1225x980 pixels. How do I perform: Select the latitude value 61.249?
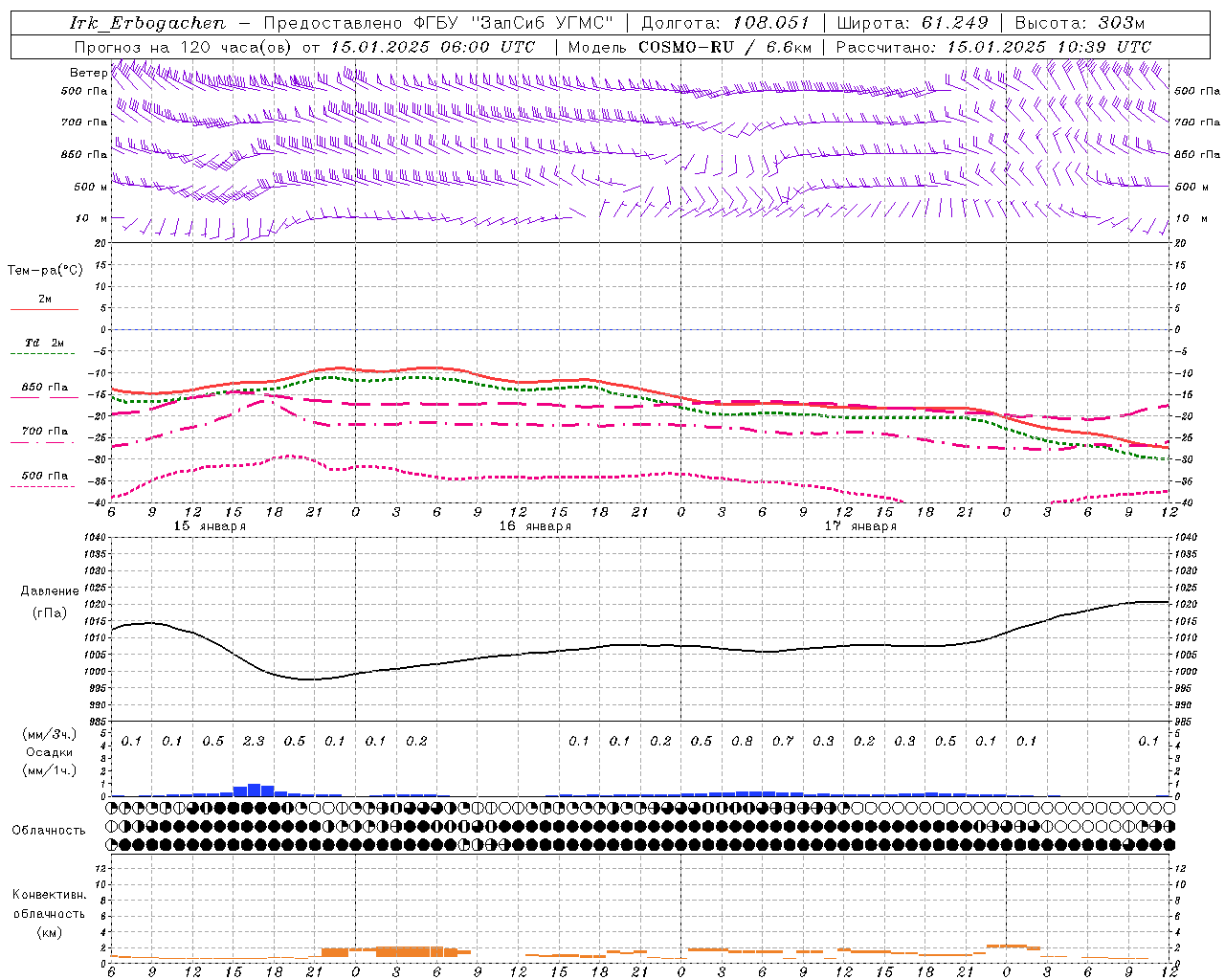coord(955,23)
